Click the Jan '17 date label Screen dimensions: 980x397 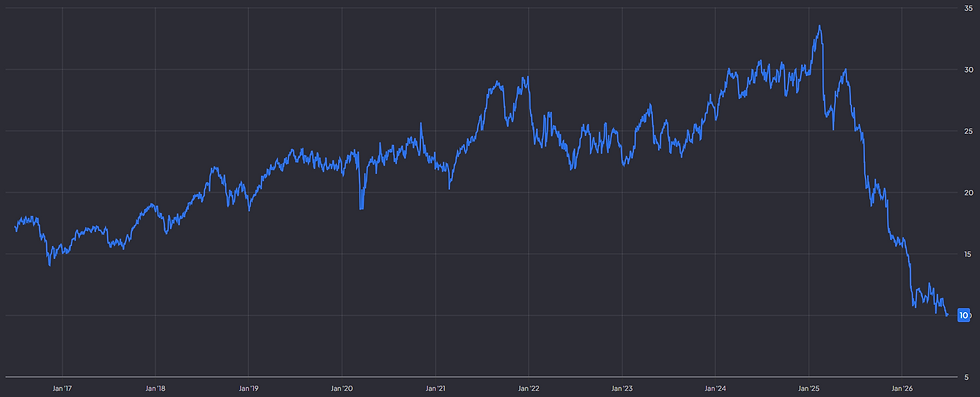point(62,388)
